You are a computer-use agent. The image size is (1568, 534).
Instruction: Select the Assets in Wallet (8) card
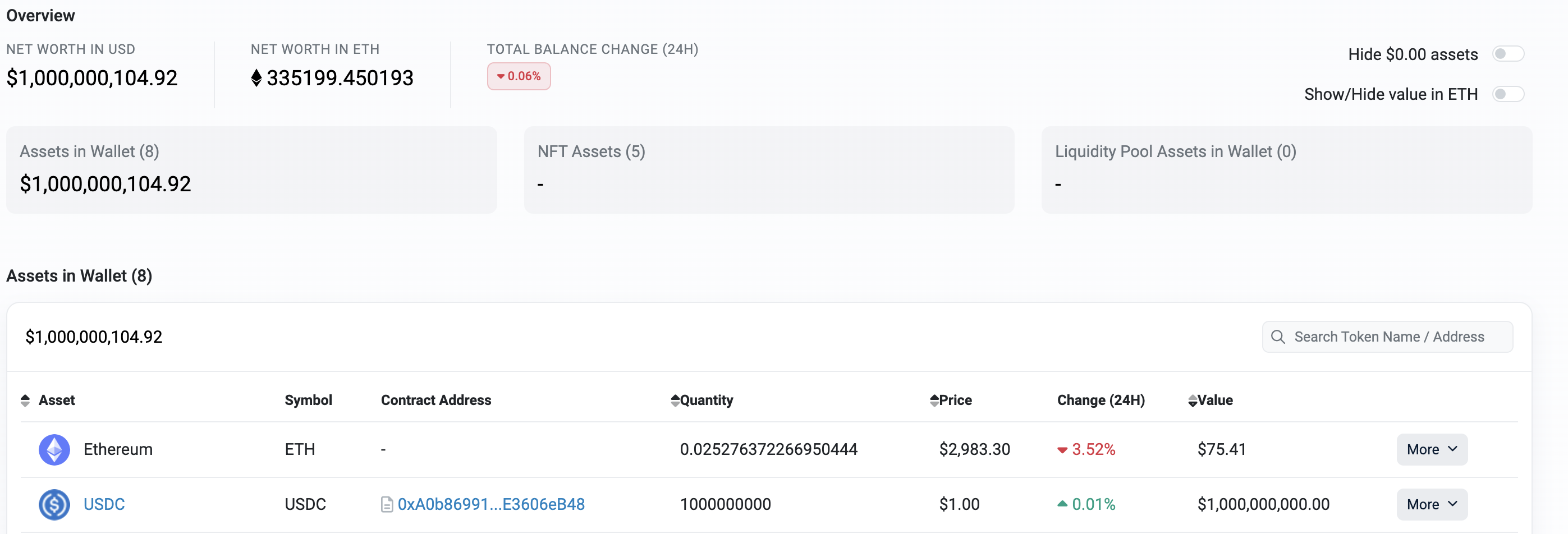coord(251,170)
